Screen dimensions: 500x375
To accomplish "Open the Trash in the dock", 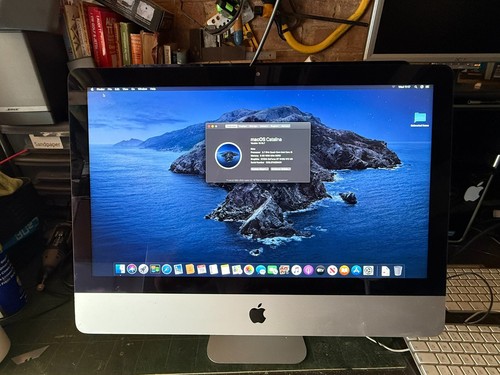I will [398, 270].
